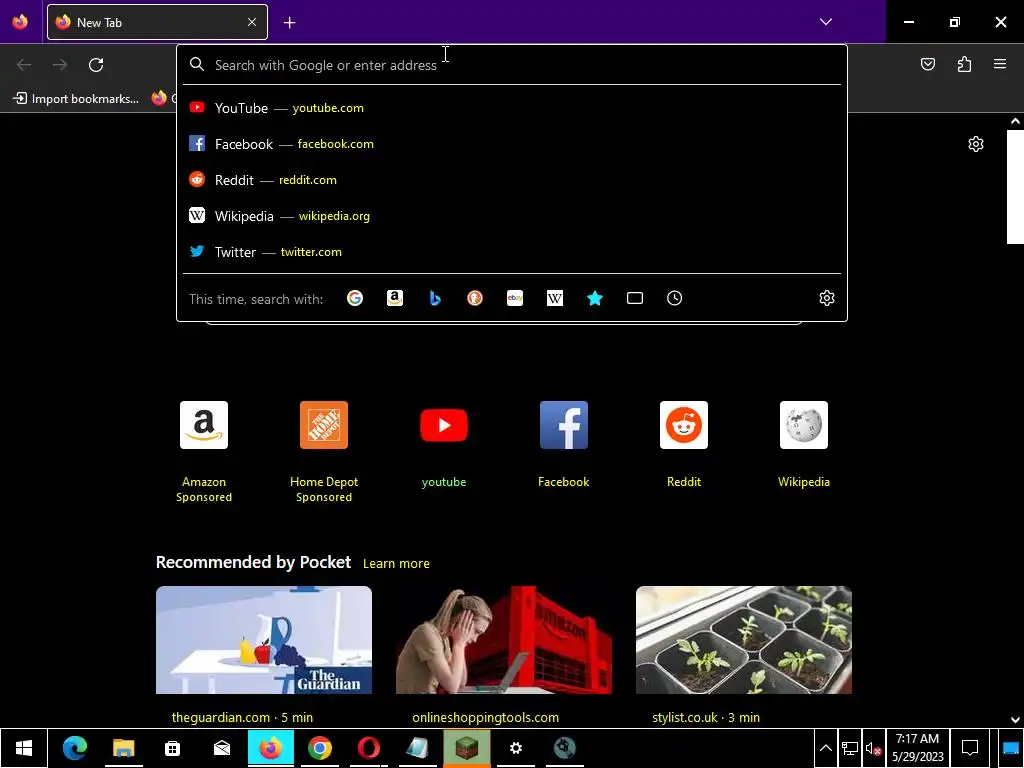Open File Explorer from taskbar

(123, 748)
